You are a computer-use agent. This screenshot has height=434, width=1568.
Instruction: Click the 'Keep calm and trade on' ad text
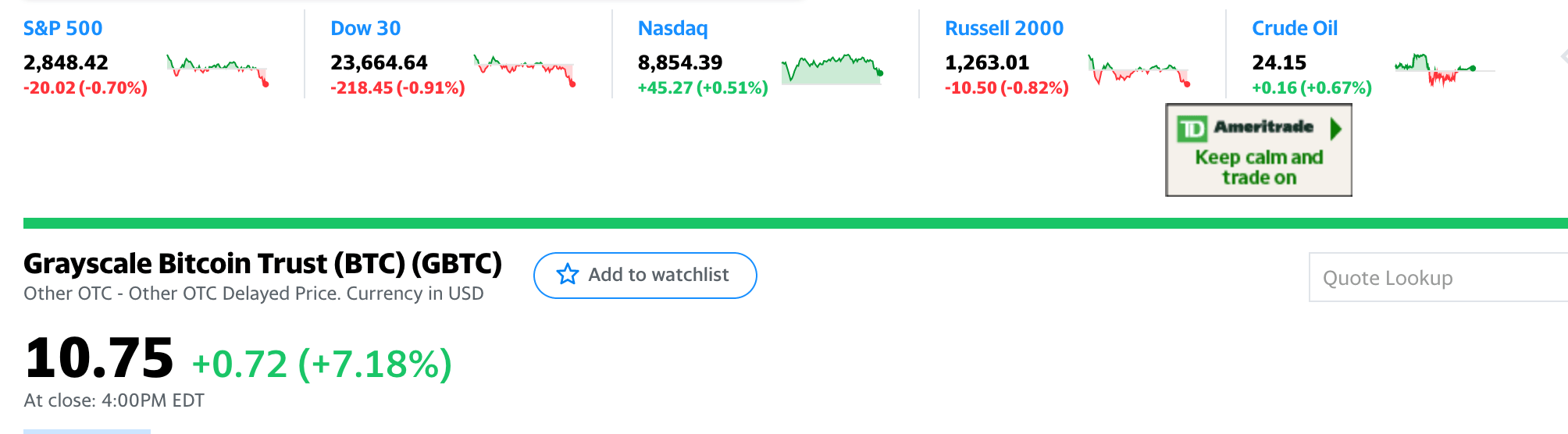tap(1259, 167)
